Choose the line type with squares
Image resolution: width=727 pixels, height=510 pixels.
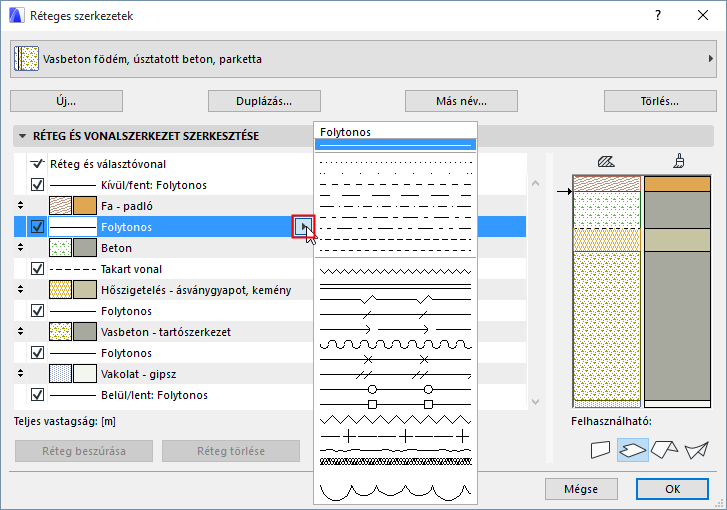395,404
